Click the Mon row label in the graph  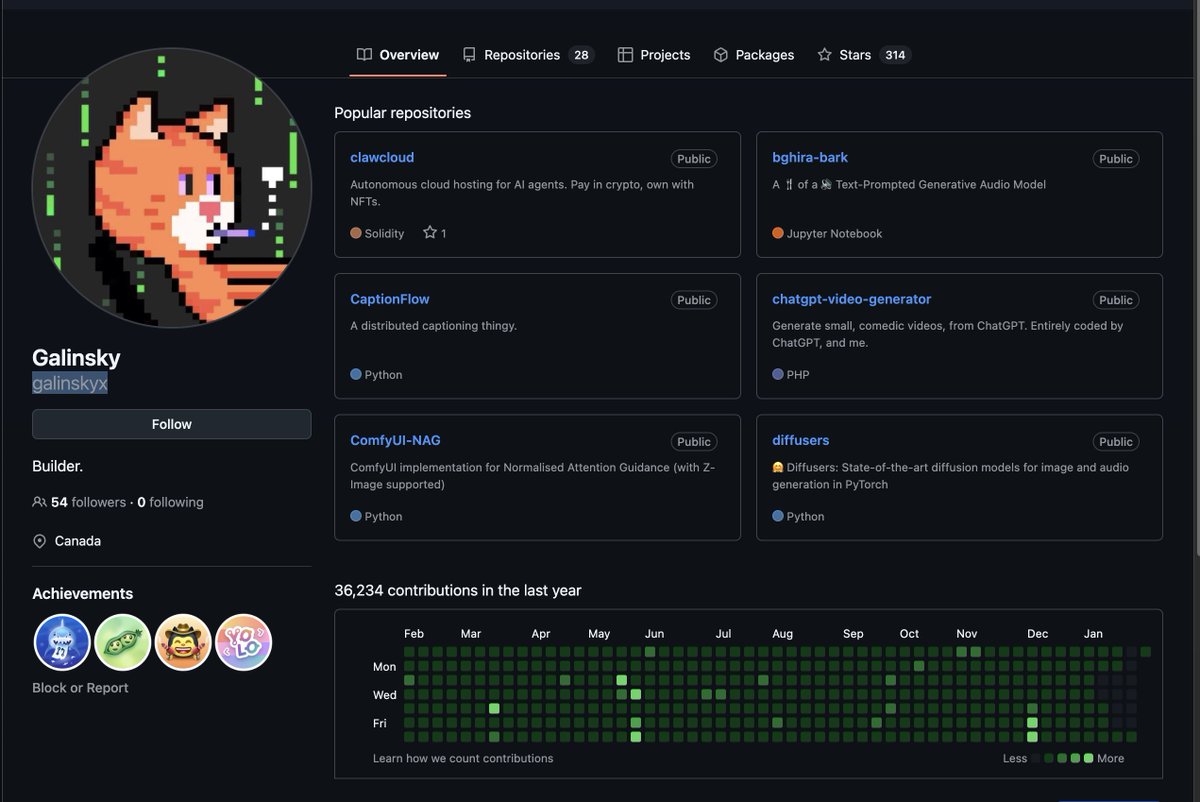click(385, 666)
